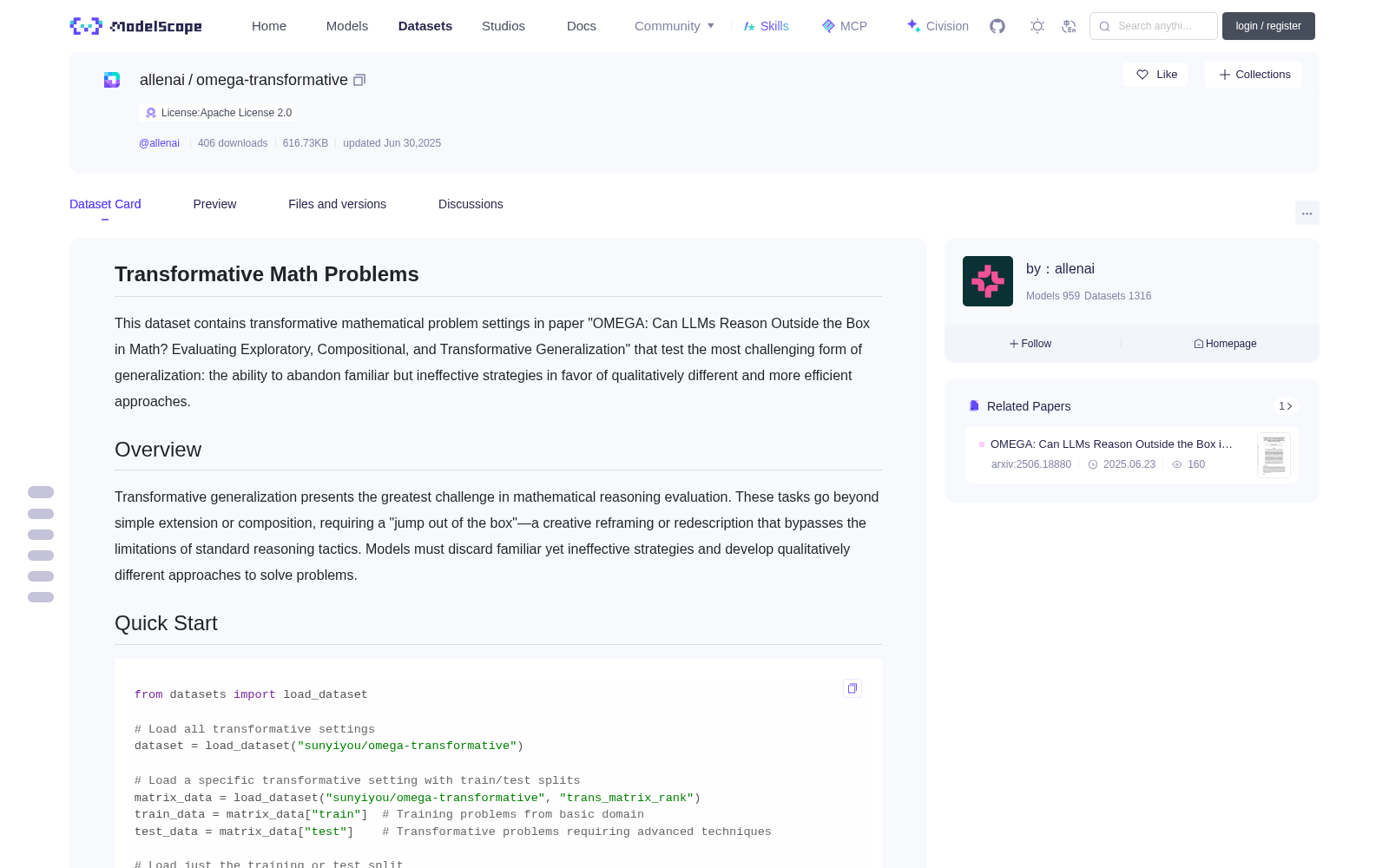The image size is (1389, 868).
Task: Expand the Community dropdown menu
Action: [675, 26]
